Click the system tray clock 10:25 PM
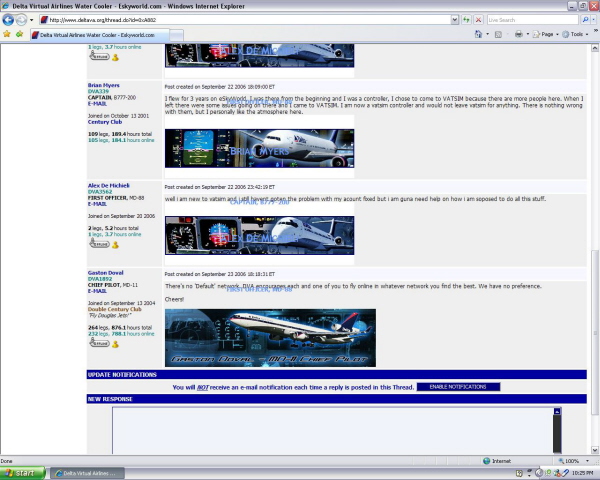The image size is (600, 480). pos(582,473)
